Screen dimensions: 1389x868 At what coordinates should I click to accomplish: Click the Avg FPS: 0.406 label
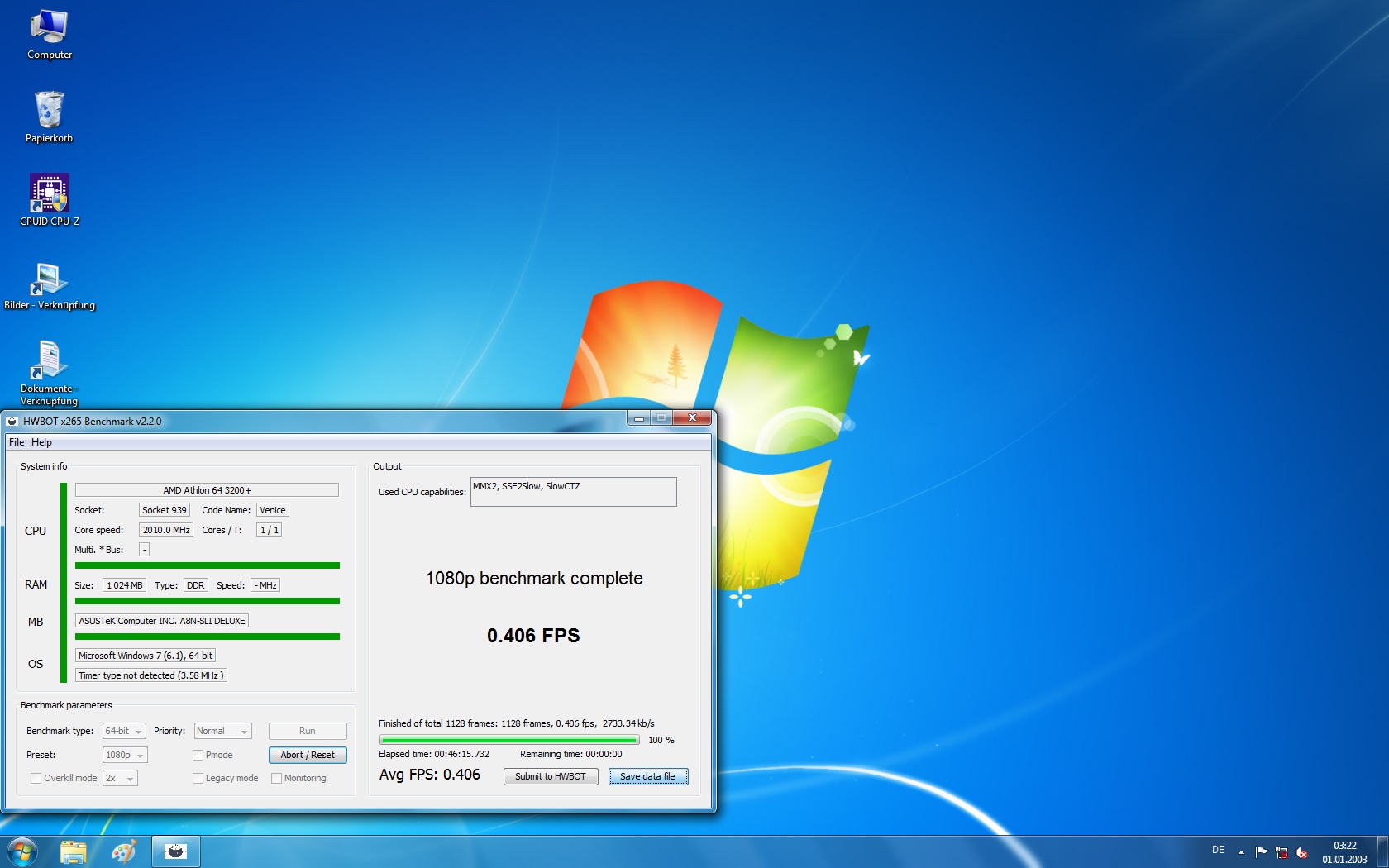[430, 775]
